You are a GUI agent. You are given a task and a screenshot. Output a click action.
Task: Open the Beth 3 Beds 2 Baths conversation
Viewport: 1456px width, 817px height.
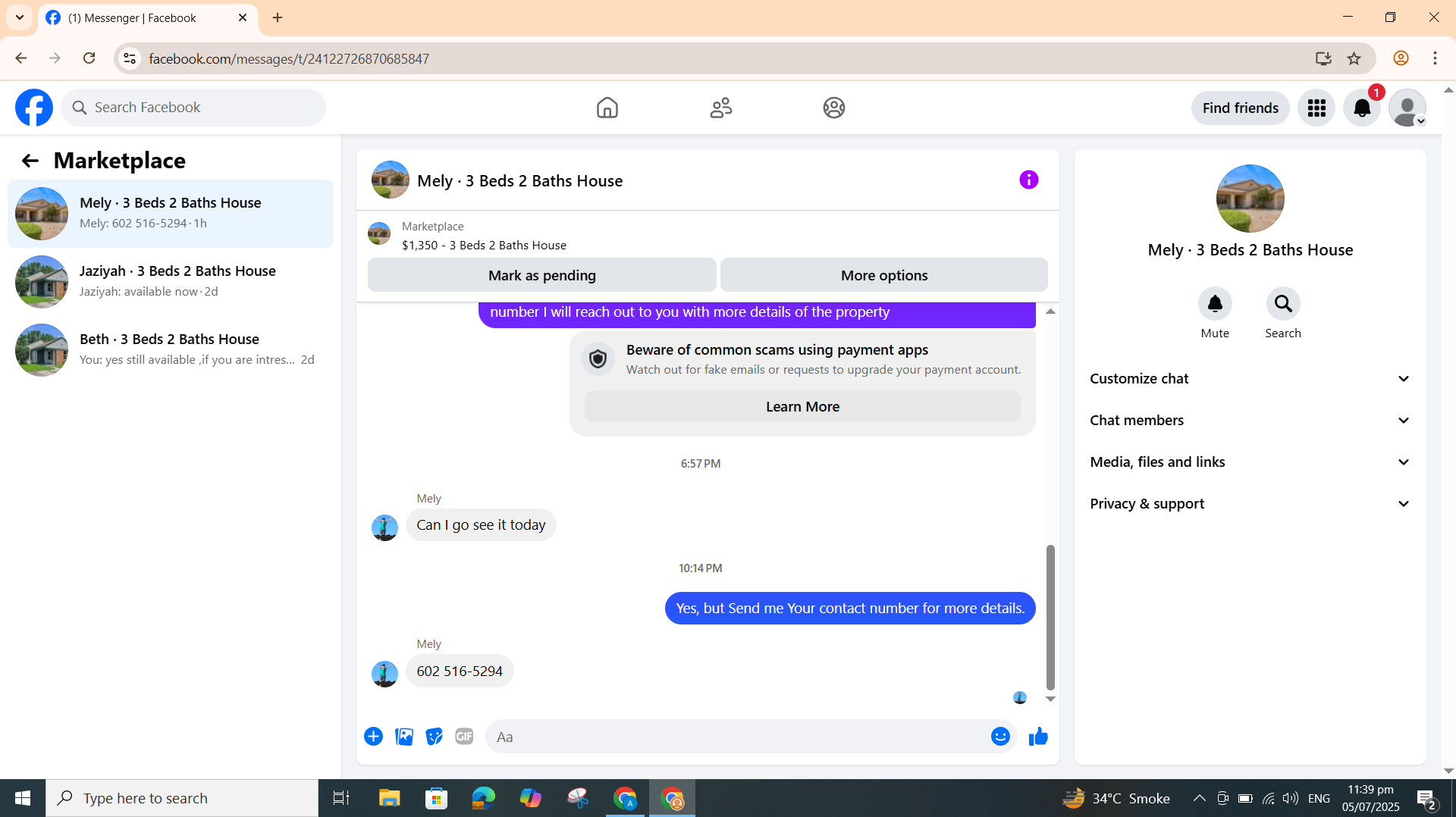point(171,350)
